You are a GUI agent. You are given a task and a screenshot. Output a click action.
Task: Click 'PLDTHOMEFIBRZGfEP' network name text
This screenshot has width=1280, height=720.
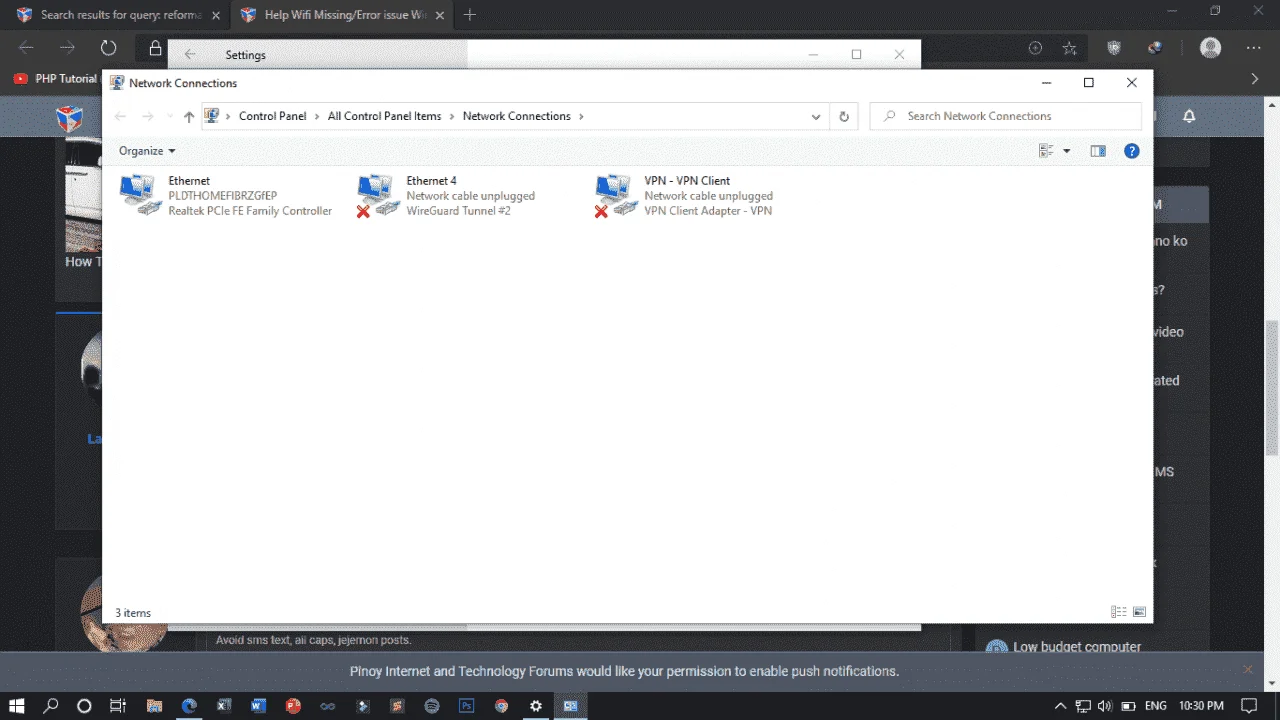[x=222, y=196]
